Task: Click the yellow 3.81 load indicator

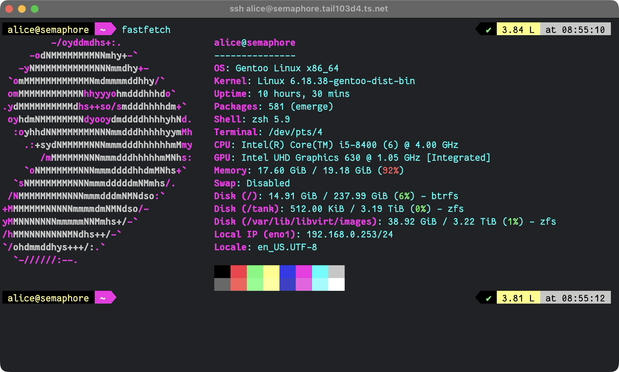Action: 518,298
